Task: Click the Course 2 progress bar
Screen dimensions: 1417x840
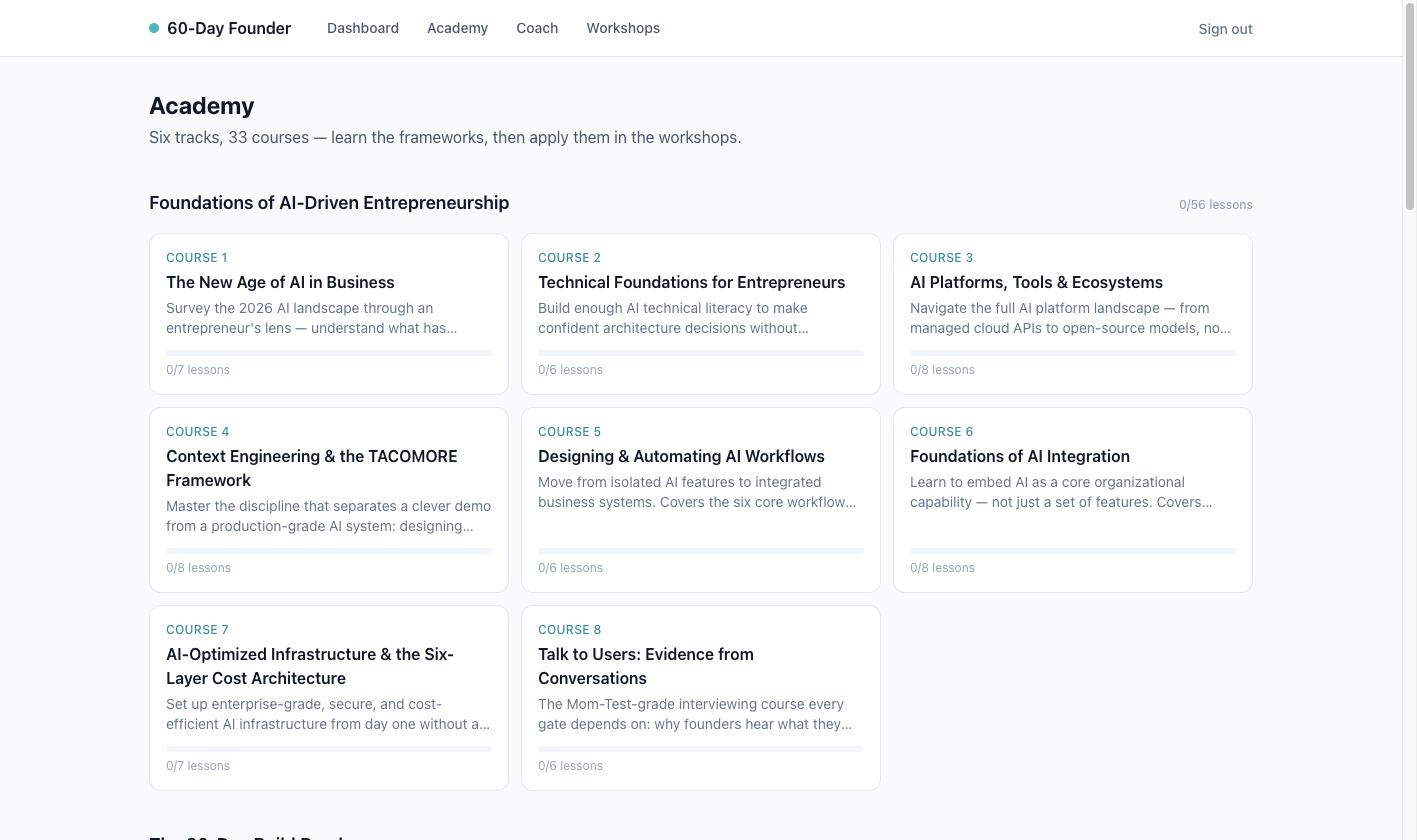Action: coord(701,353)
